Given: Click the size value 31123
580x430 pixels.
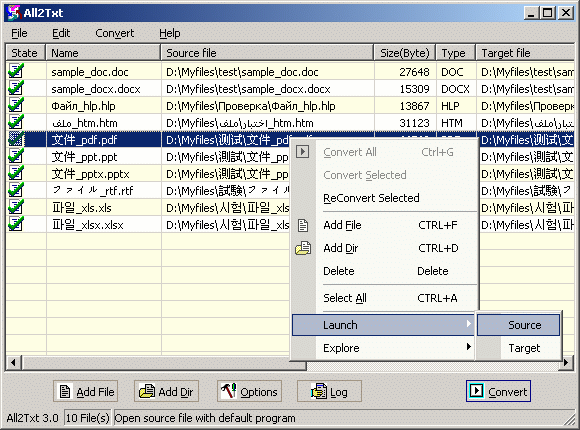Looking at the screenshot, I should pos(414,123).
